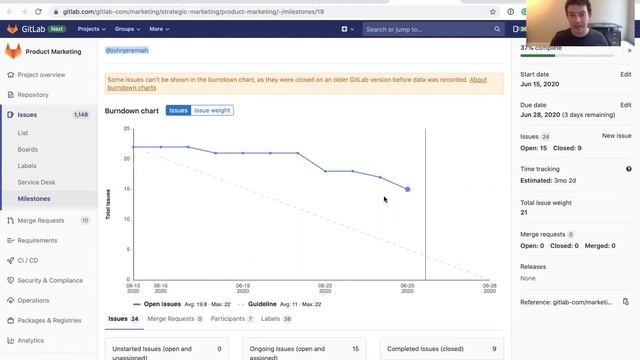This screenshot has height=360, width=640.
Task: Select the Issues burndown toggle
Action: point(178,110)
